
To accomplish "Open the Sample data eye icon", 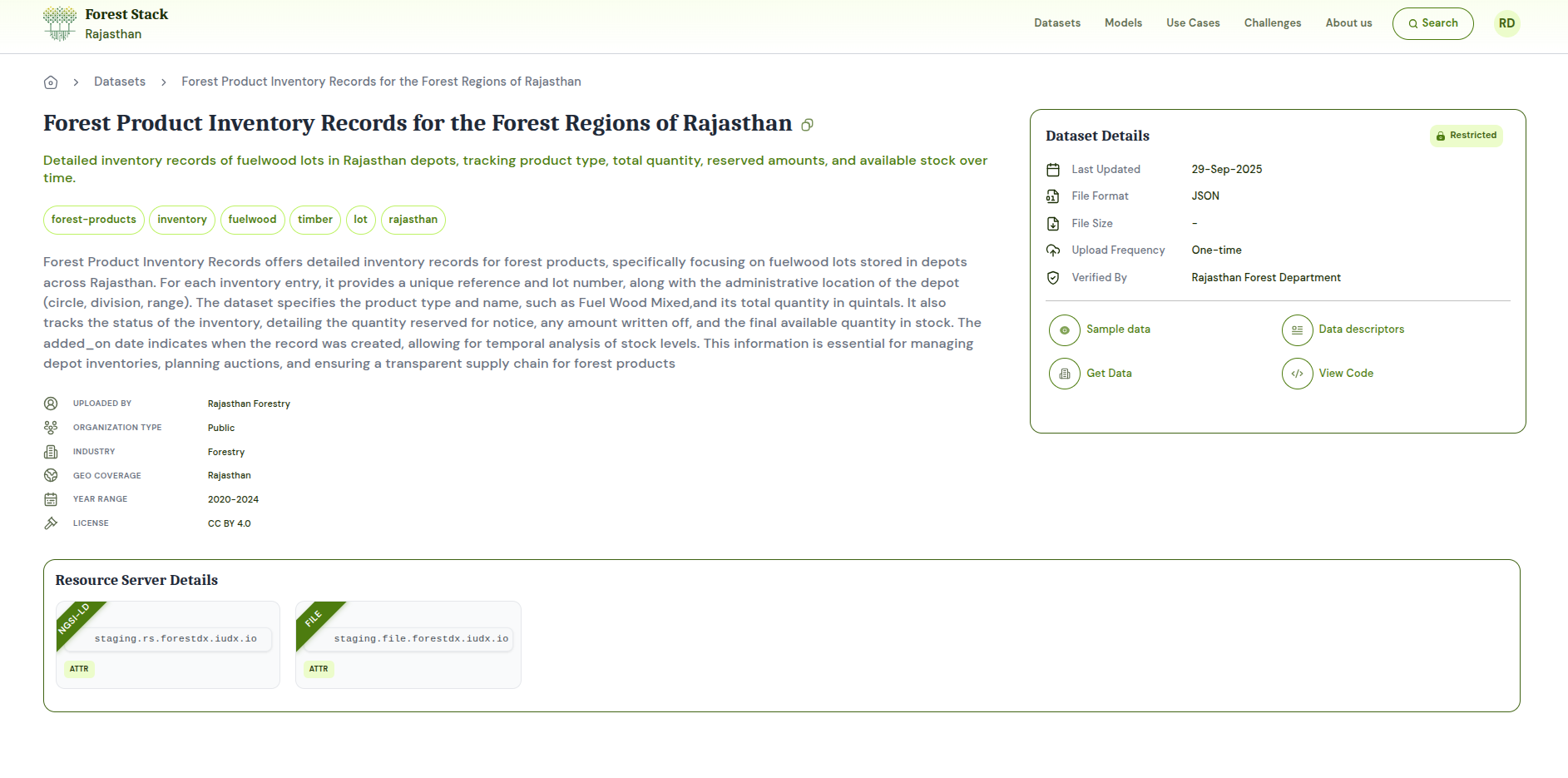I will click(x=1064, y=330).
